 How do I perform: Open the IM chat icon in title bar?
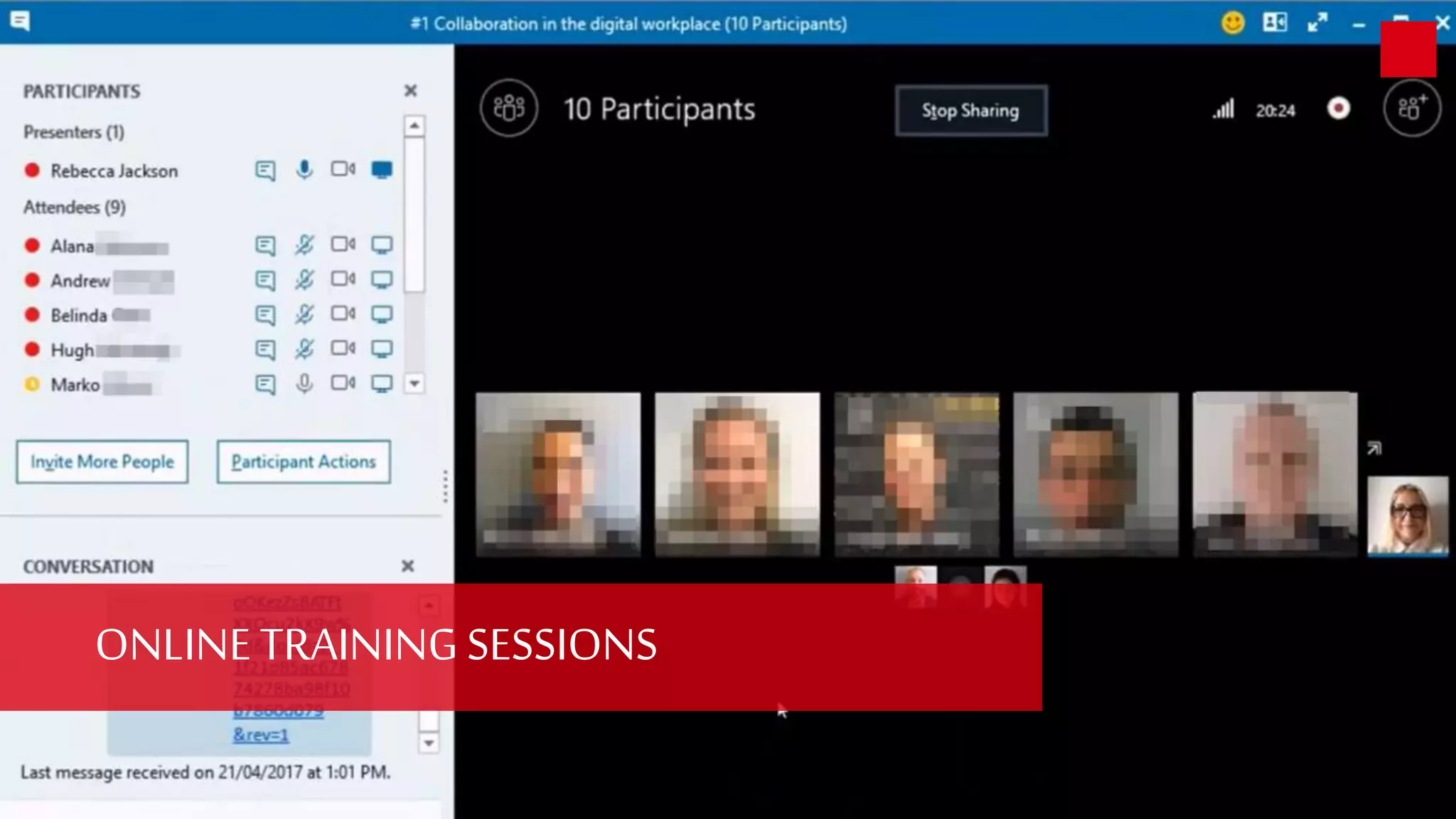20,21
